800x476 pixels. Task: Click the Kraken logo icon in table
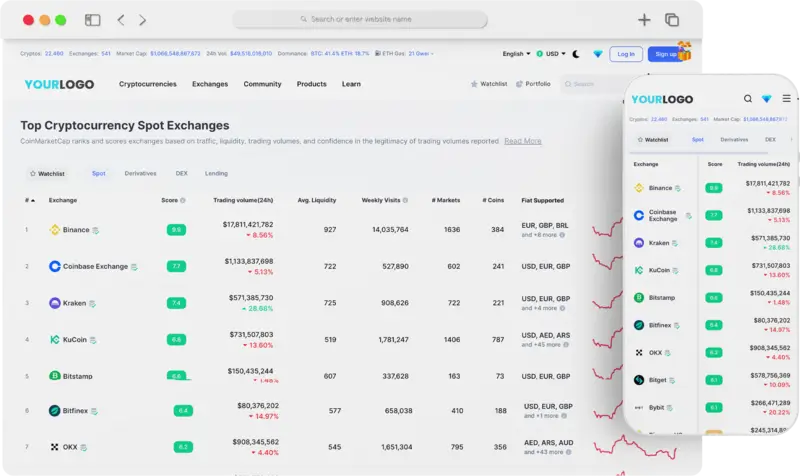55,303
